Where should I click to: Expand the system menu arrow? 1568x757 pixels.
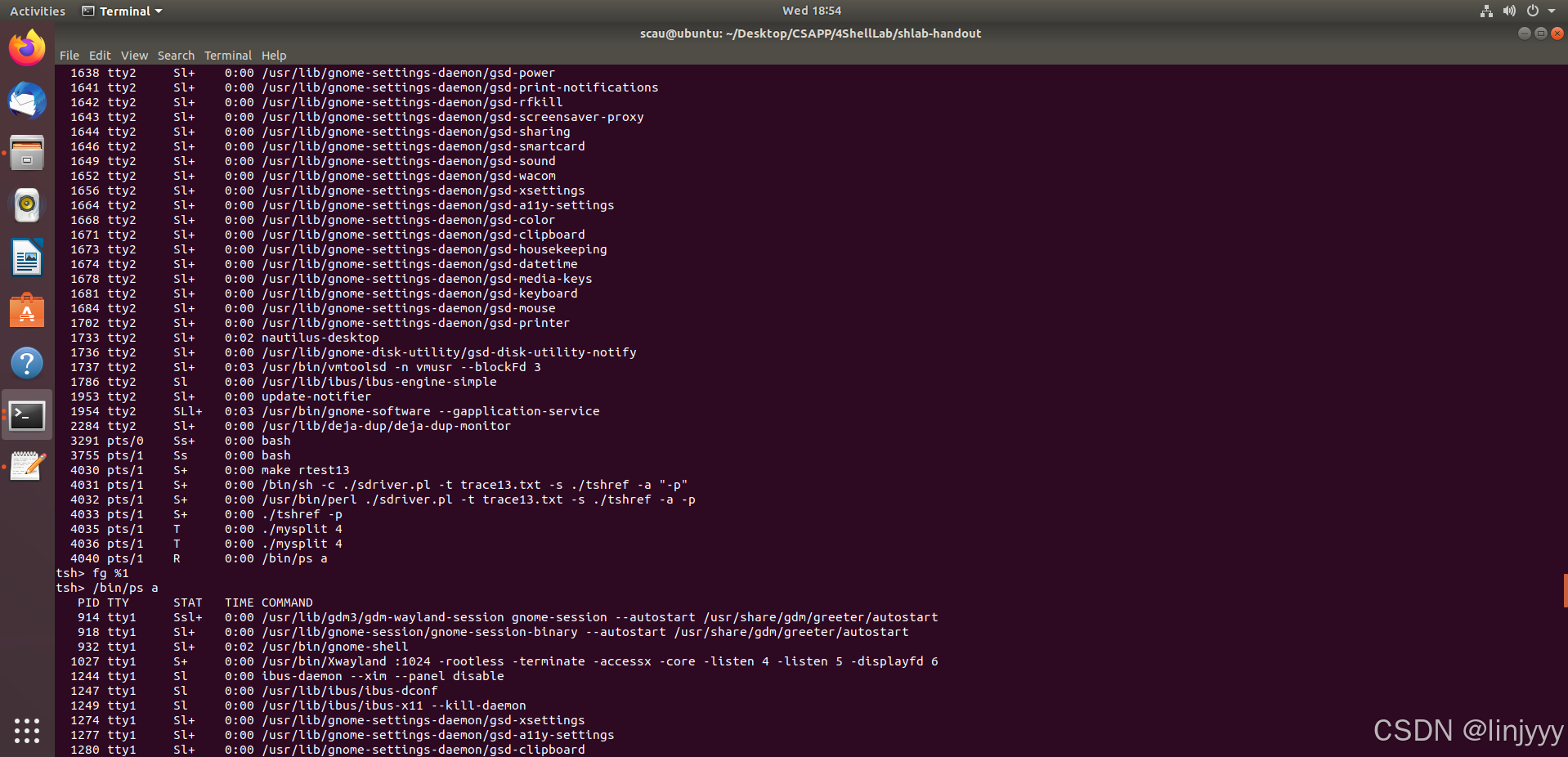click(1552, 11)
